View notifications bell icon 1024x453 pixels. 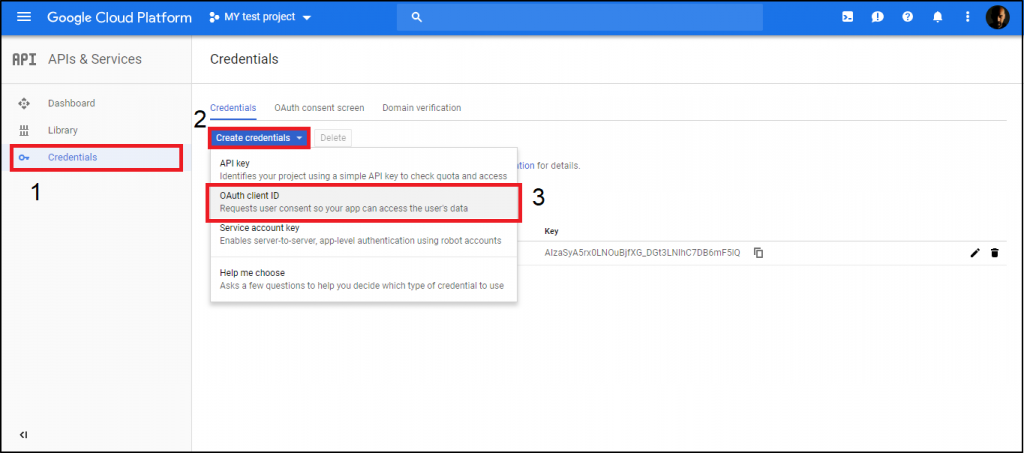(x=938, y=17)
